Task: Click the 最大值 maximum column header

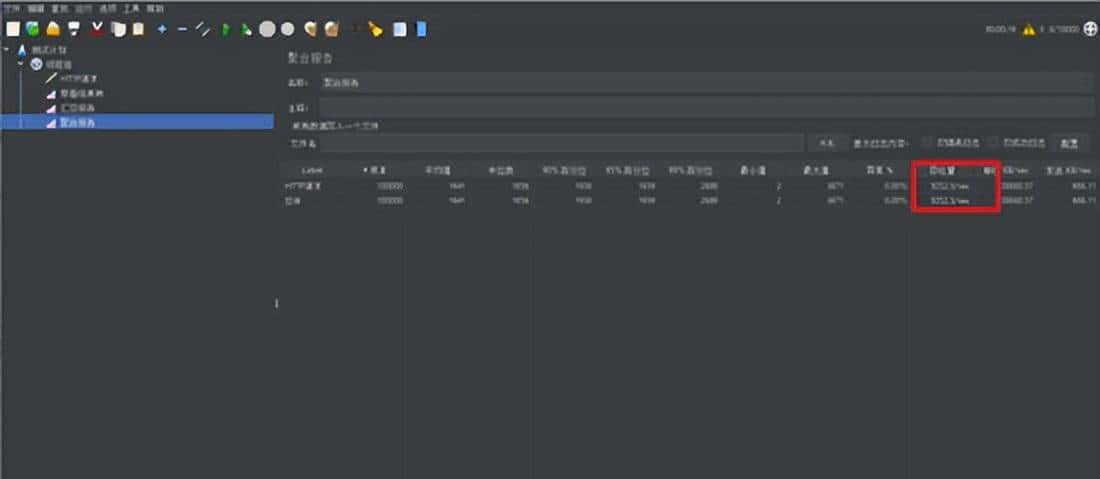Action: coord(814,170)
